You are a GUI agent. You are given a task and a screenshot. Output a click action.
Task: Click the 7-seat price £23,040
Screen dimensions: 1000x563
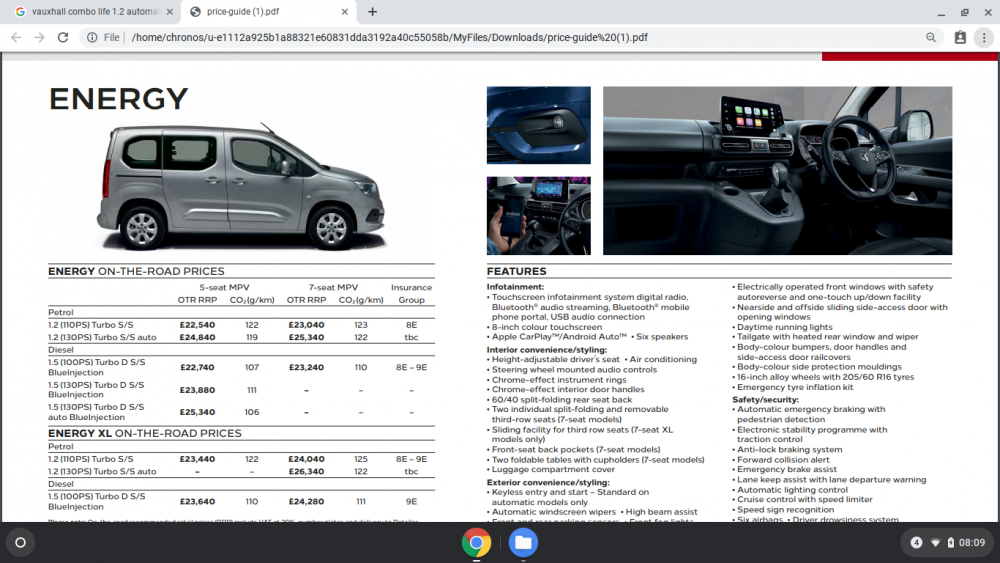click(x=306, y=325)
